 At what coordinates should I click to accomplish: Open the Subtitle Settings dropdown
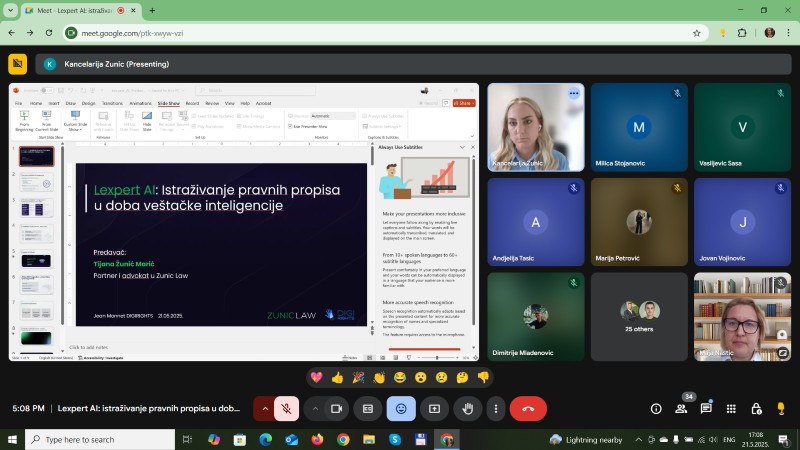(x=383, y=127)
